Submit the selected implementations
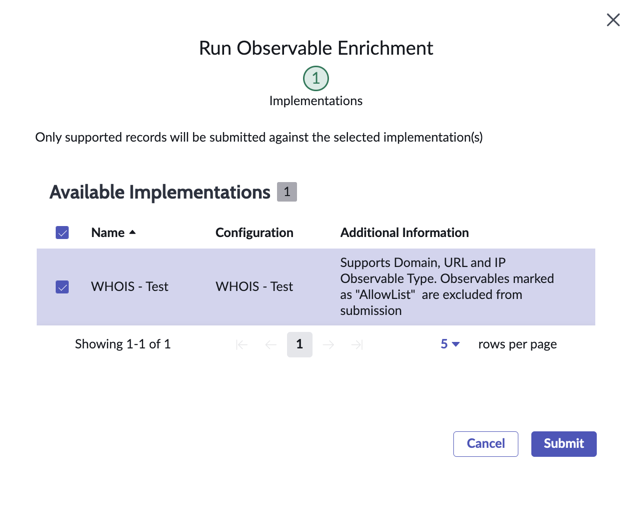Image resolution: width=632 pixels, height=528 pixels. coord(563,444)
